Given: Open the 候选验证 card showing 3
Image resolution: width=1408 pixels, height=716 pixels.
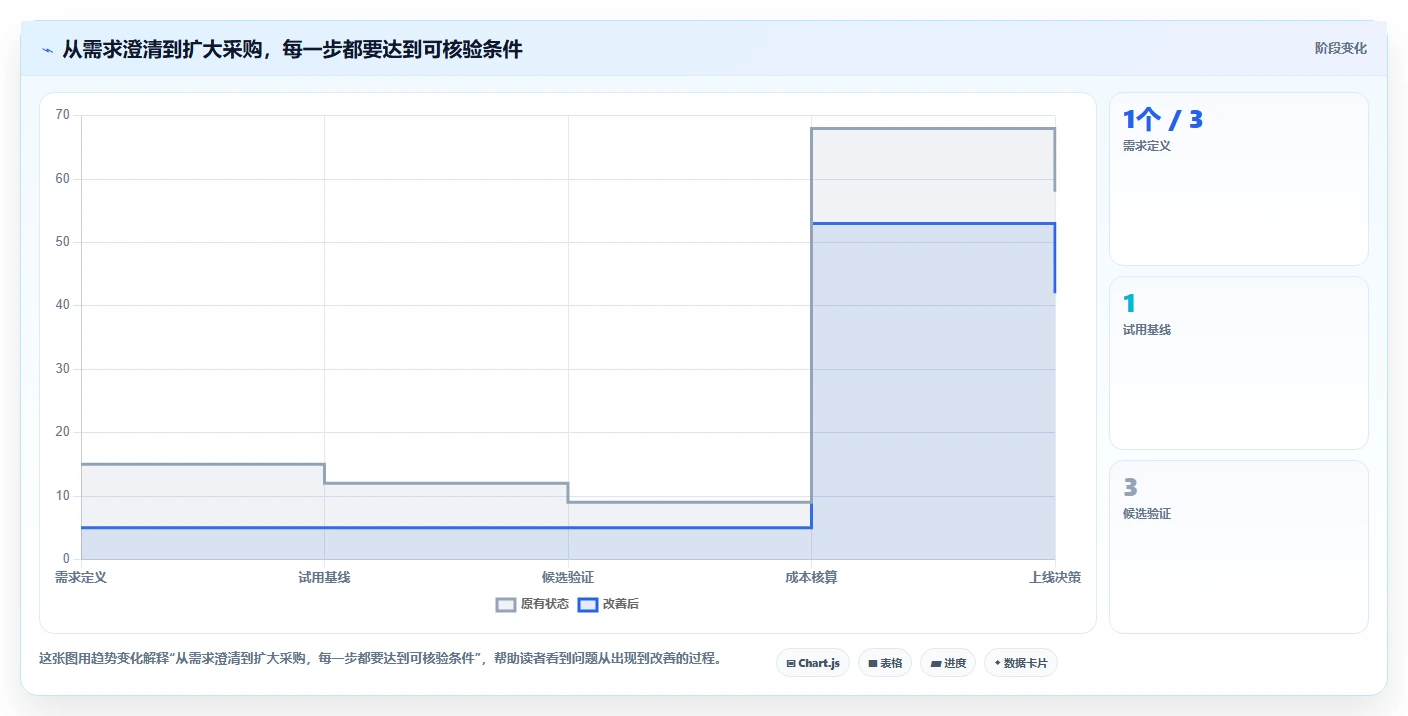Looking at the screenshot, I should point(1238,547).
